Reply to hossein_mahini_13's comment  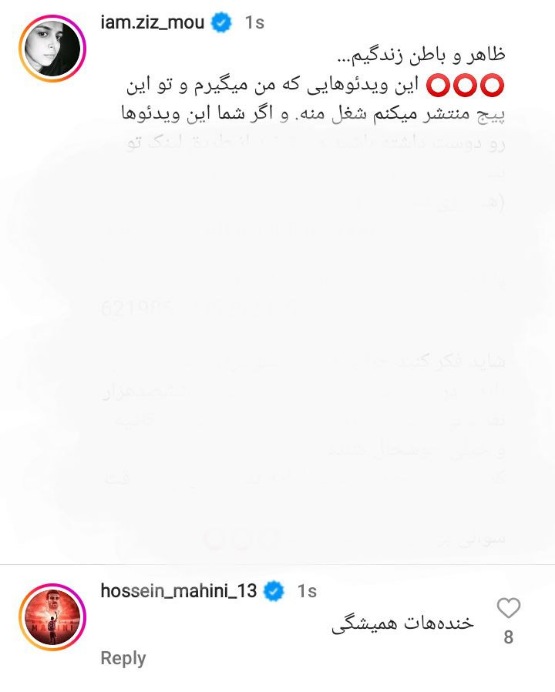(123, 658)
